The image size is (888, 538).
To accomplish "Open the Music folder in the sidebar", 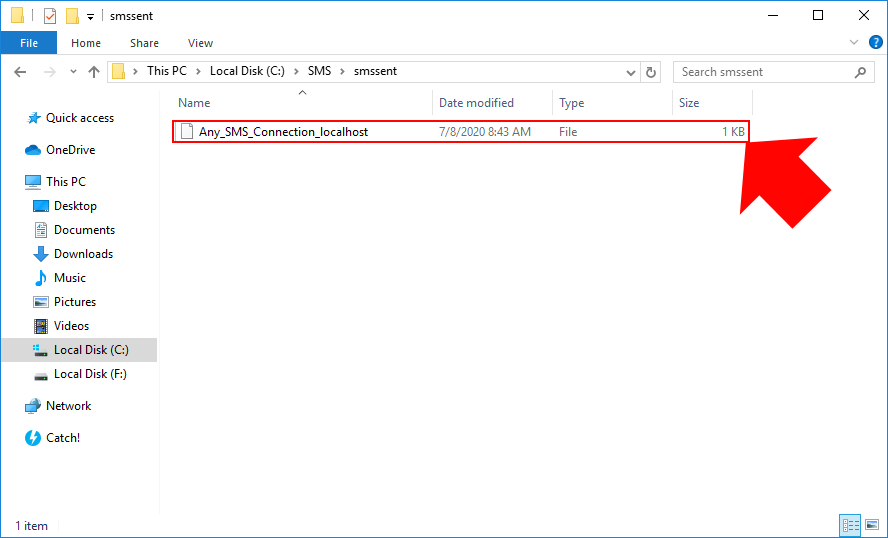I will tap(70, 277).
